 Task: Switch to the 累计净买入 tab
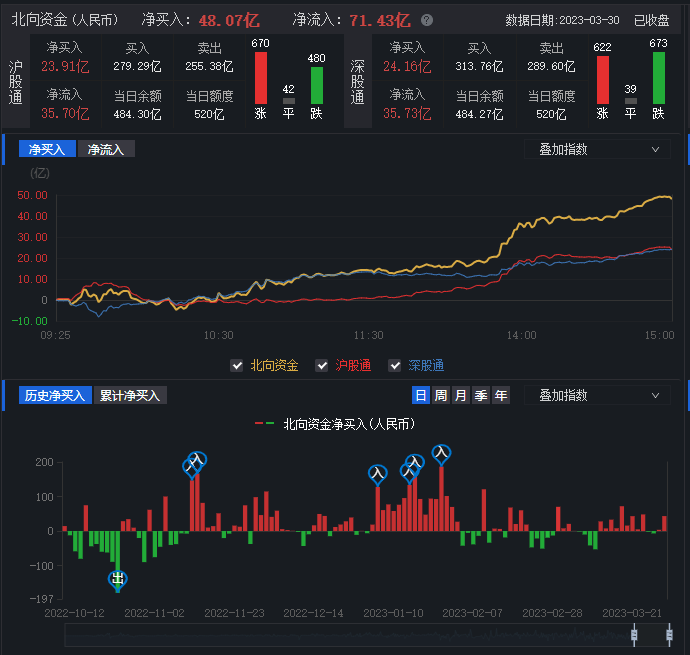click(x=130, y=395)
